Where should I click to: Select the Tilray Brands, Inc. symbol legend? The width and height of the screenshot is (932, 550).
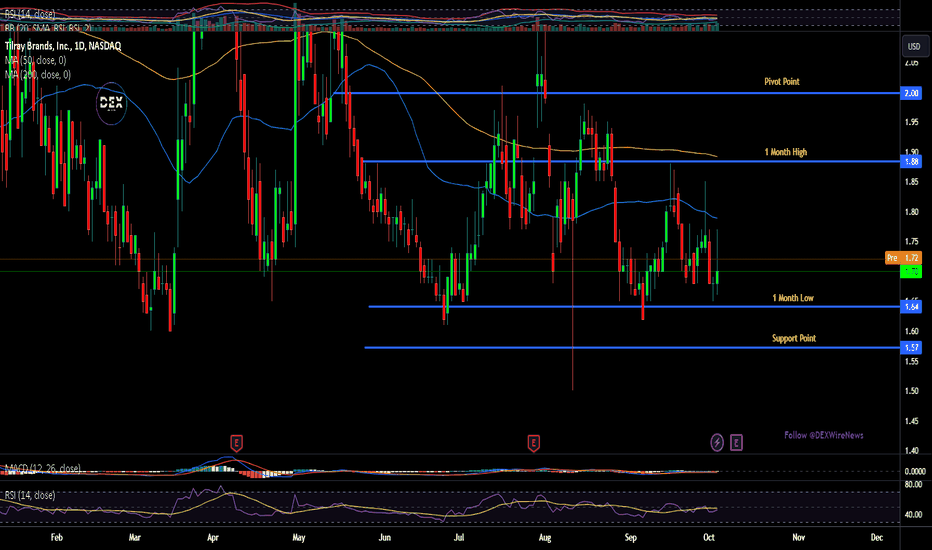tap(63, 46)
